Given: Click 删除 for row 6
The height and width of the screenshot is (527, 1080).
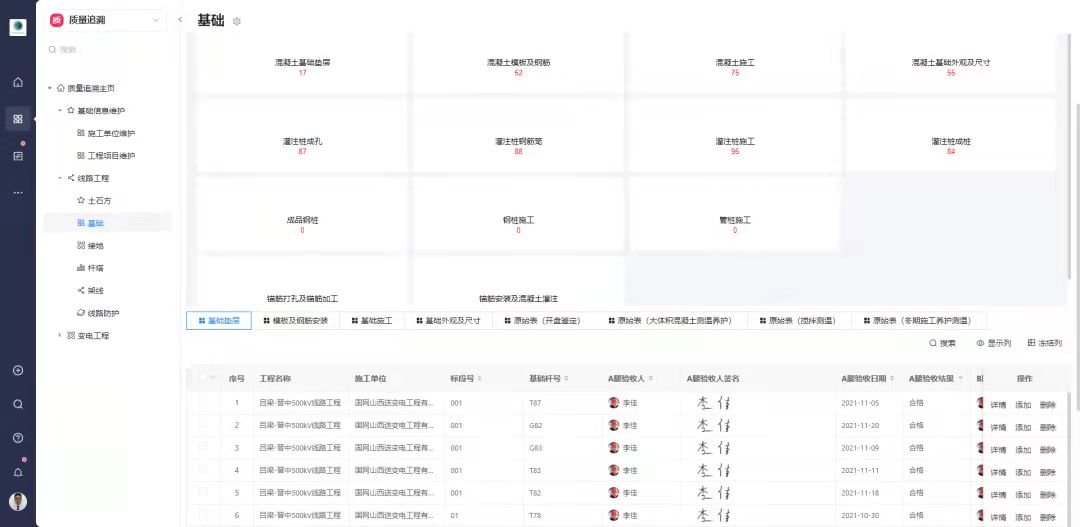Looking at the screenshot, I should (1048, 518).
